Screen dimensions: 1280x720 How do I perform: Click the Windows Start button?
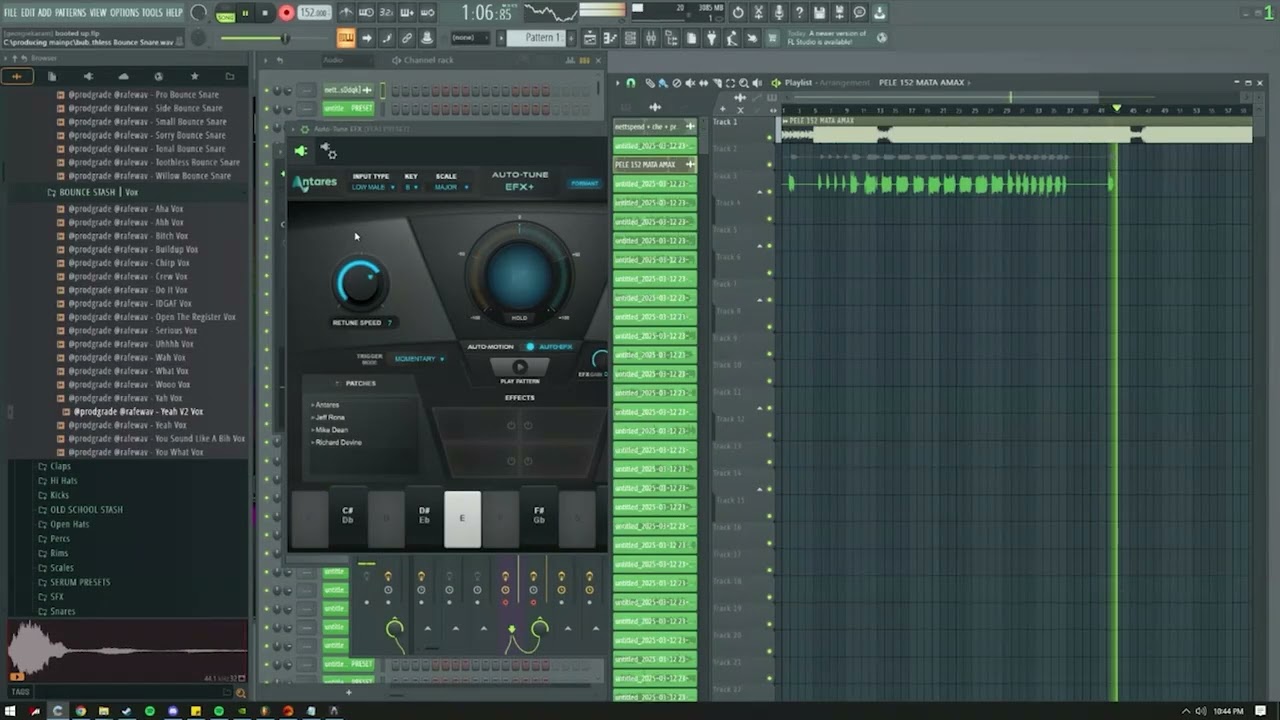(11, 711)
